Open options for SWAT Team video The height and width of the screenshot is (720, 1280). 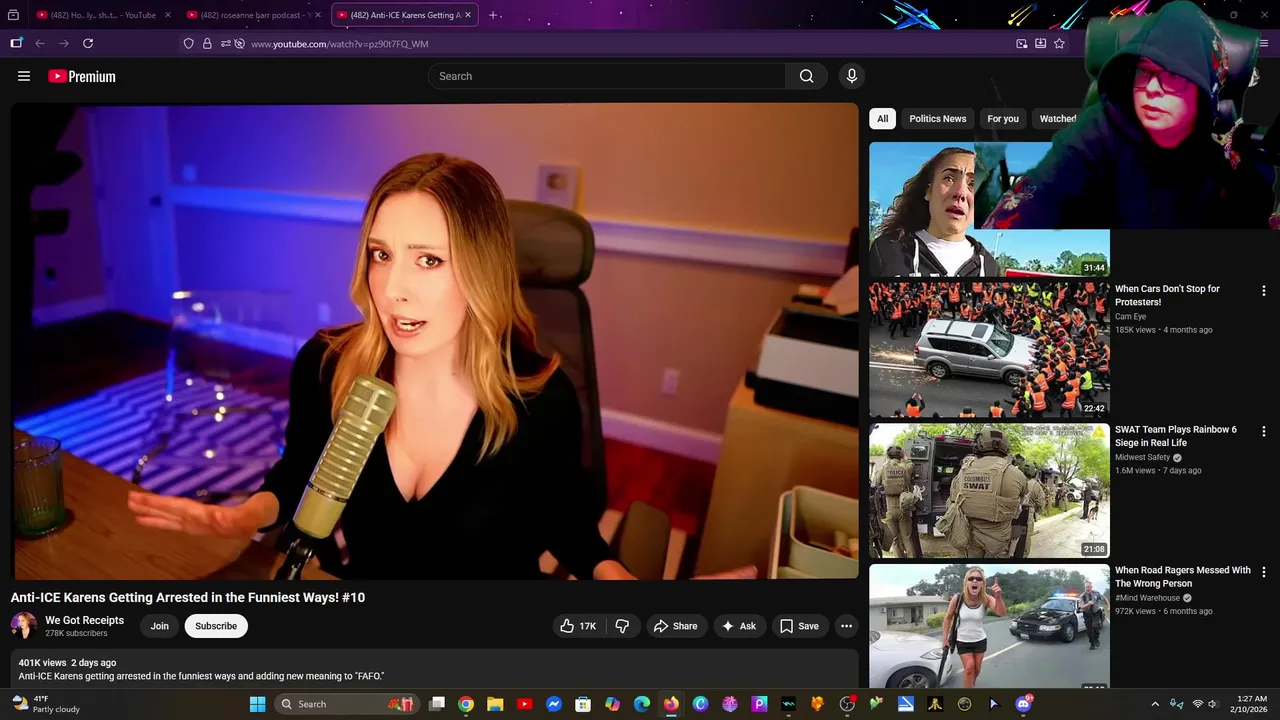[x=1263, y=431]
